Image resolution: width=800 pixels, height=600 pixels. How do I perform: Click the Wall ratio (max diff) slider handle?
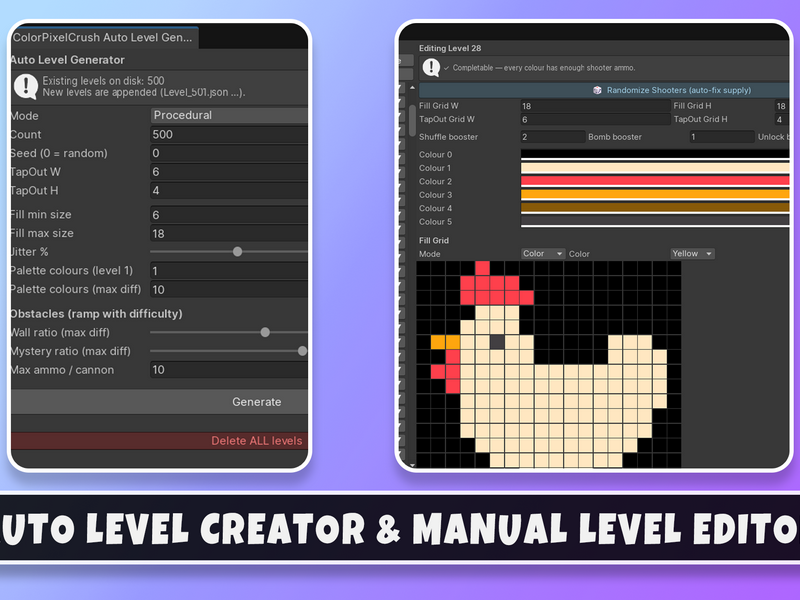click(x=265, y=332)
